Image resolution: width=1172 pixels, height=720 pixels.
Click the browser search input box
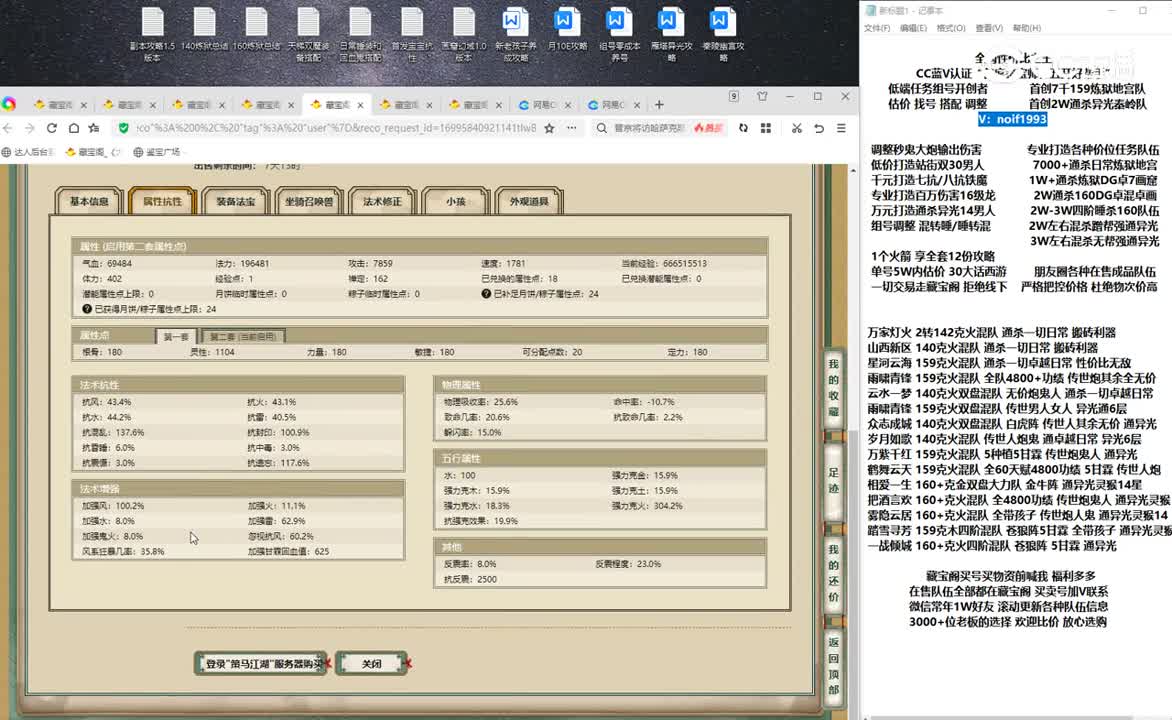[649, 128]
